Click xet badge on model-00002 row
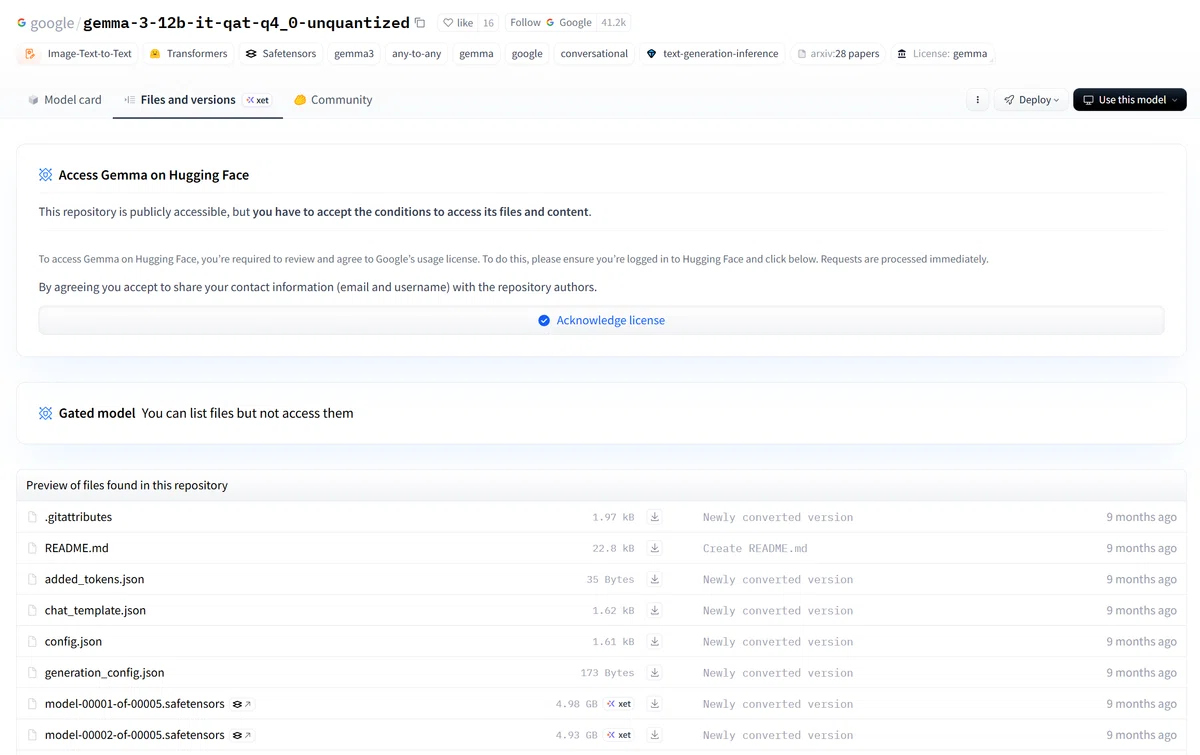1200x755 pixels. pyautogui.click(x=619, y=735)
